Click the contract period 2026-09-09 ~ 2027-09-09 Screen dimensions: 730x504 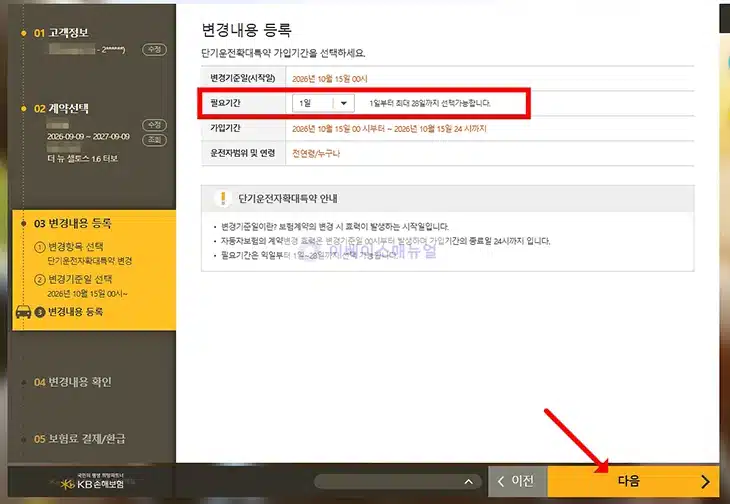point(88,136)
